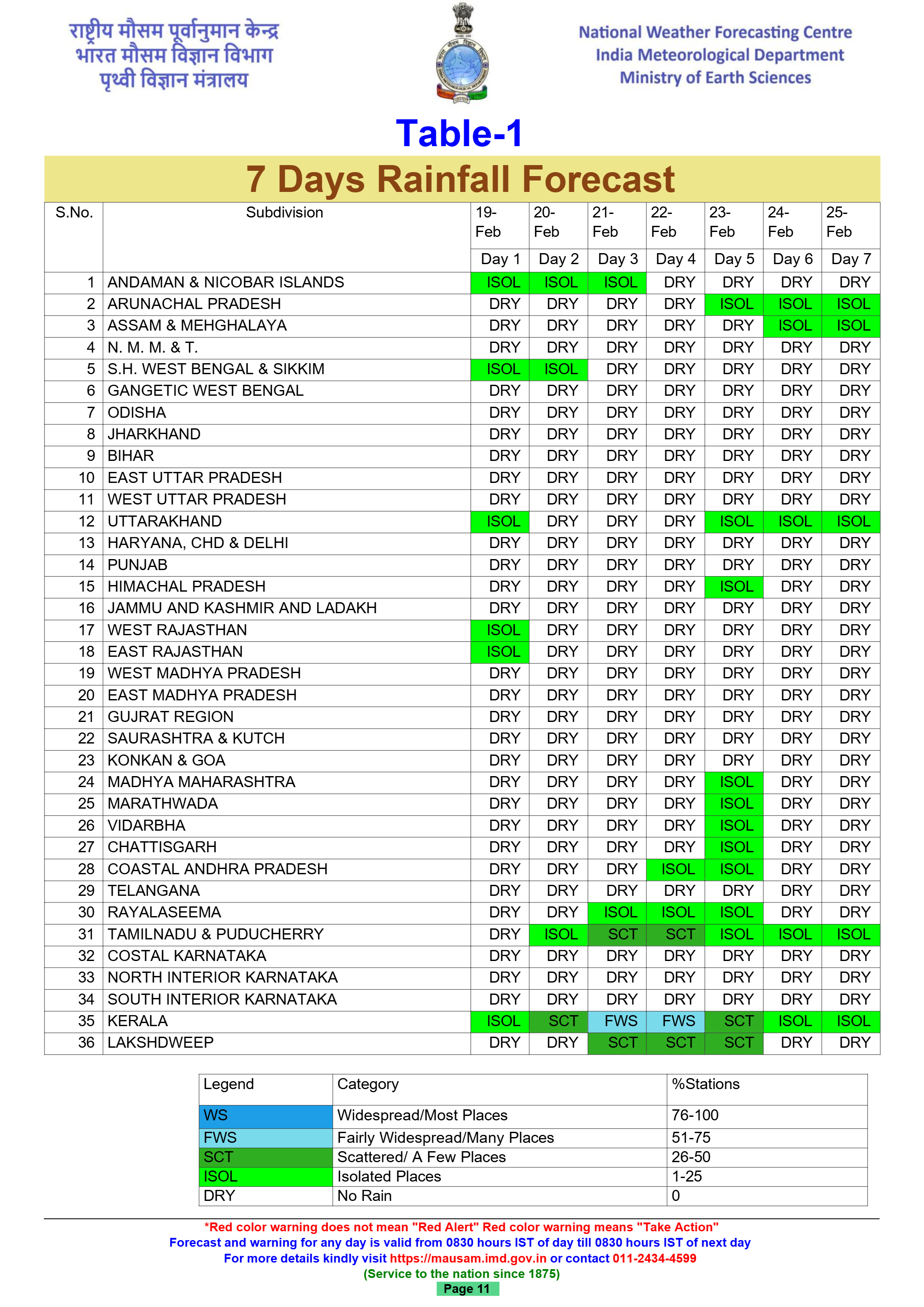Open the mausam.imd.gov.in link
Screen dimensions: 924x1307
(468, 1259)
